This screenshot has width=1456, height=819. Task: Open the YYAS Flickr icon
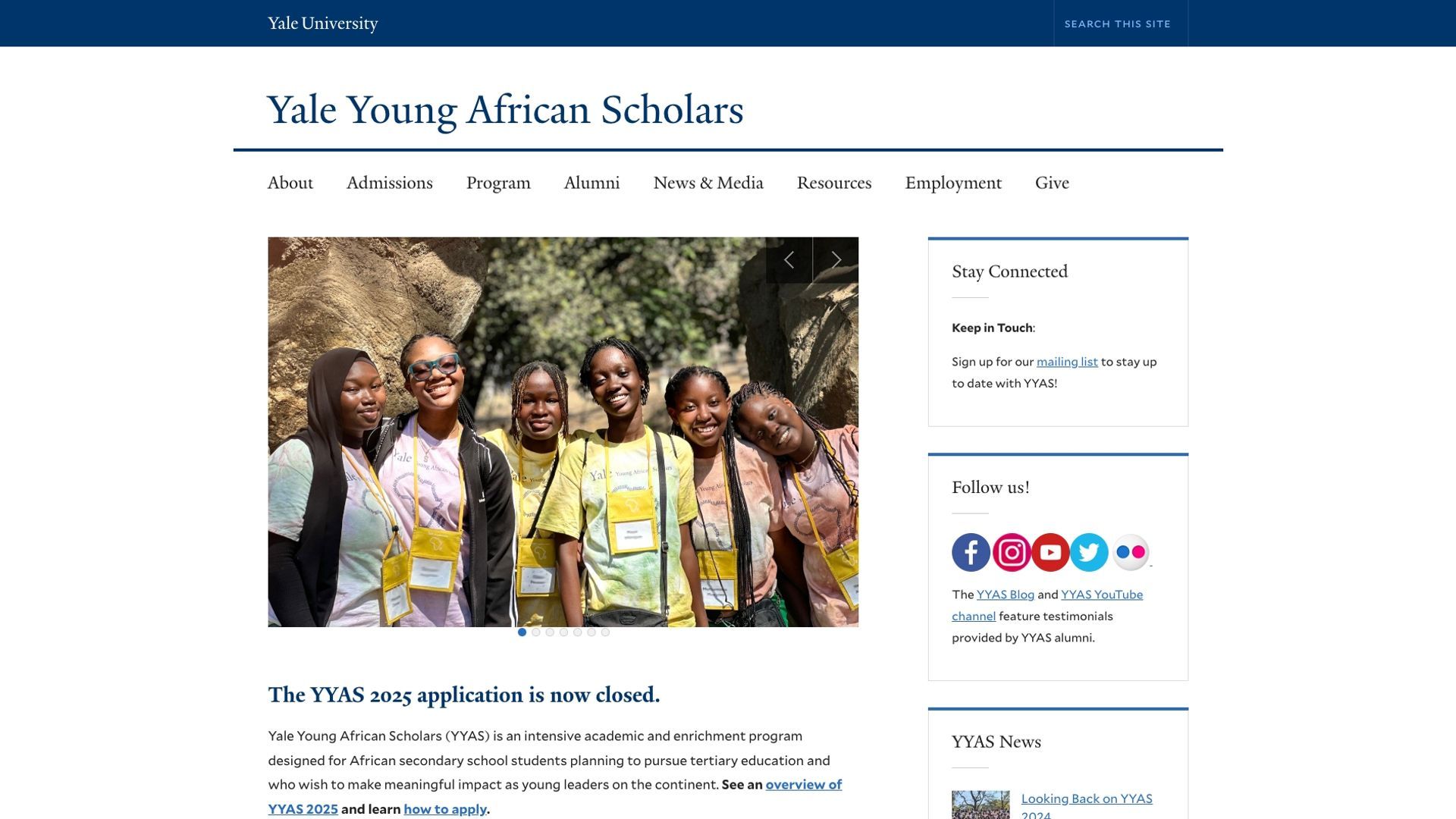click(1130, 552)
